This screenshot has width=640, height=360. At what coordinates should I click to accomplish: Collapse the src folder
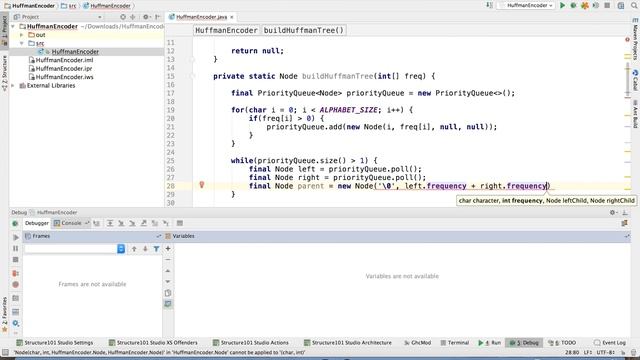22,43
